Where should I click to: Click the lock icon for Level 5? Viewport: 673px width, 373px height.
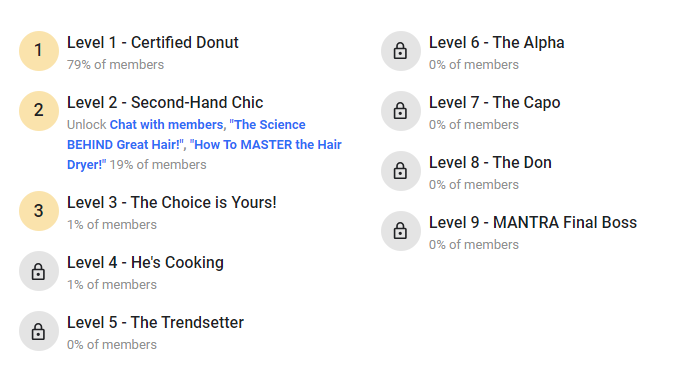click(x=39, y=331)
